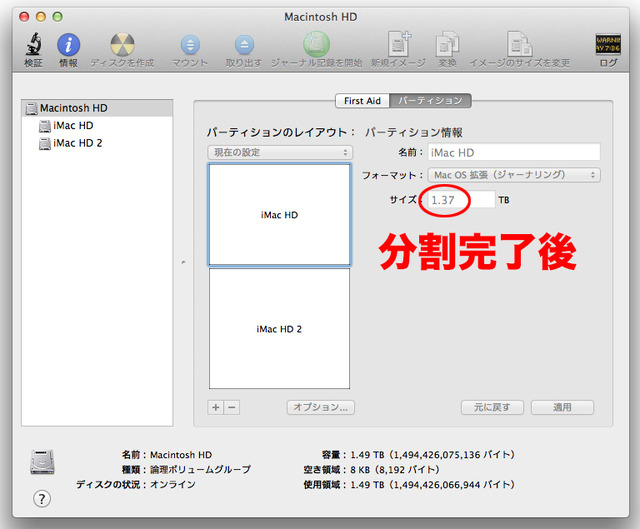Click the Verify (検証) microscope icon
Image resolution: width=640 pixels, height=529 pixels.
(x=33, y=45)
